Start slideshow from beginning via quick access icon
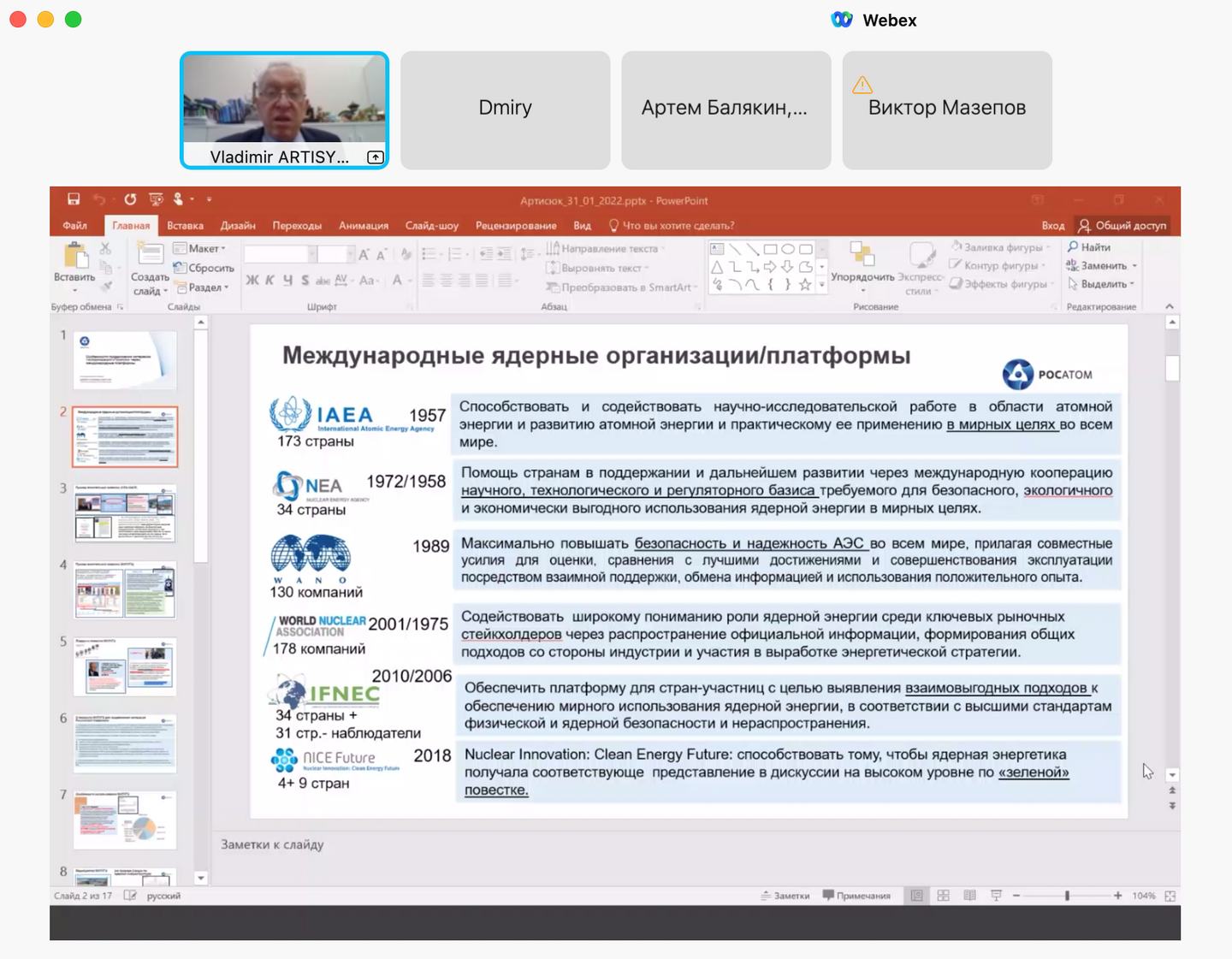1232x959 pixels. click(156, 199)
